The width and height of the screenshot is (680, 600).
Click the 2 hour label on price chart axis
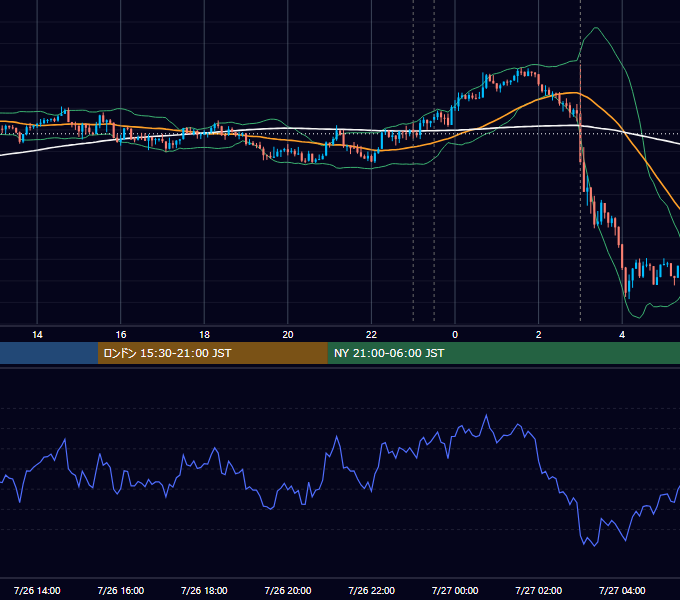(x=539, y=335)
